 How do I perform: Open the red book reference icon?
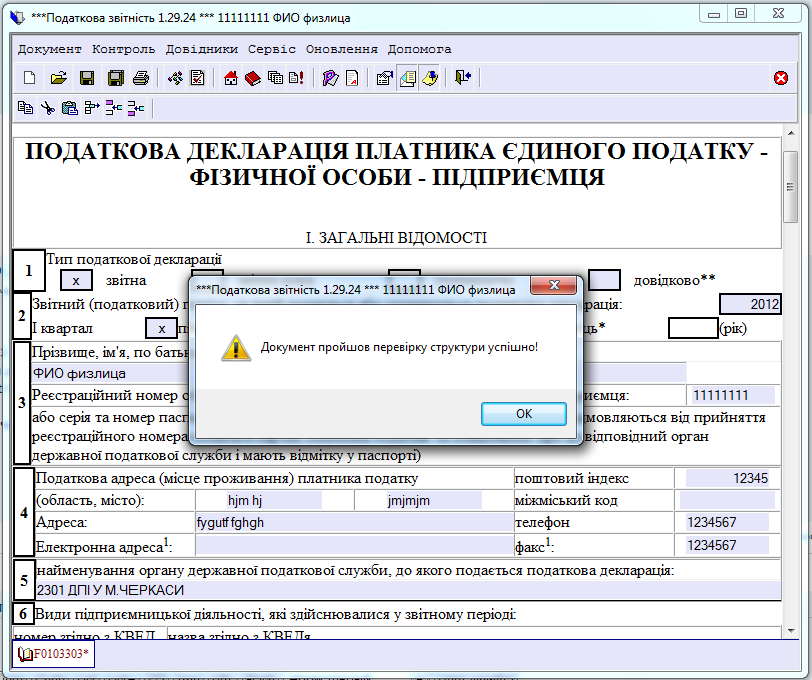pyautogui.click(x=253, y=78)
